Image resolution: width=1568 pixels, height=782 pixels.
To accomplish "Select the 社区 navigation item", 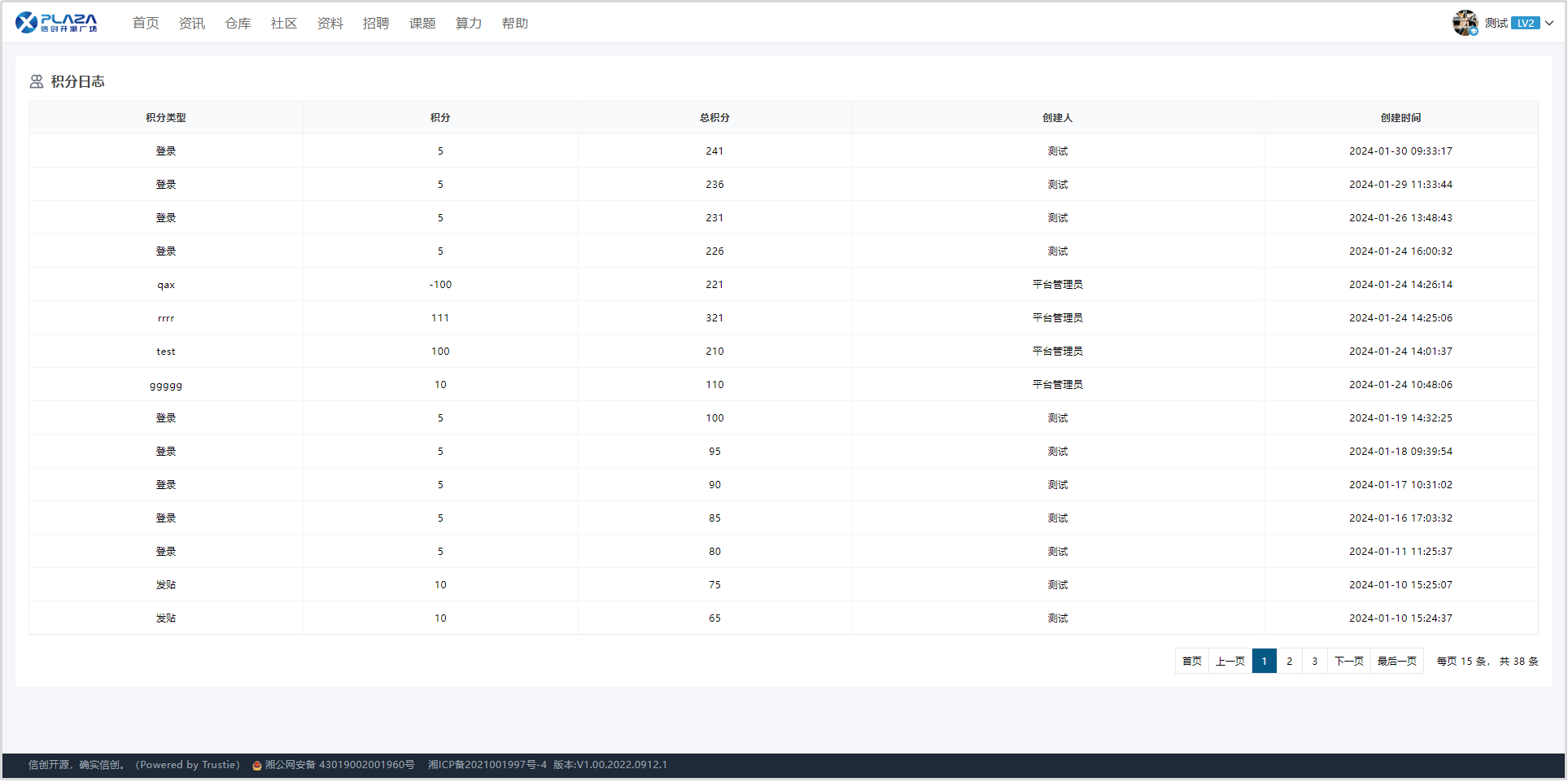I will pos(284,23).
